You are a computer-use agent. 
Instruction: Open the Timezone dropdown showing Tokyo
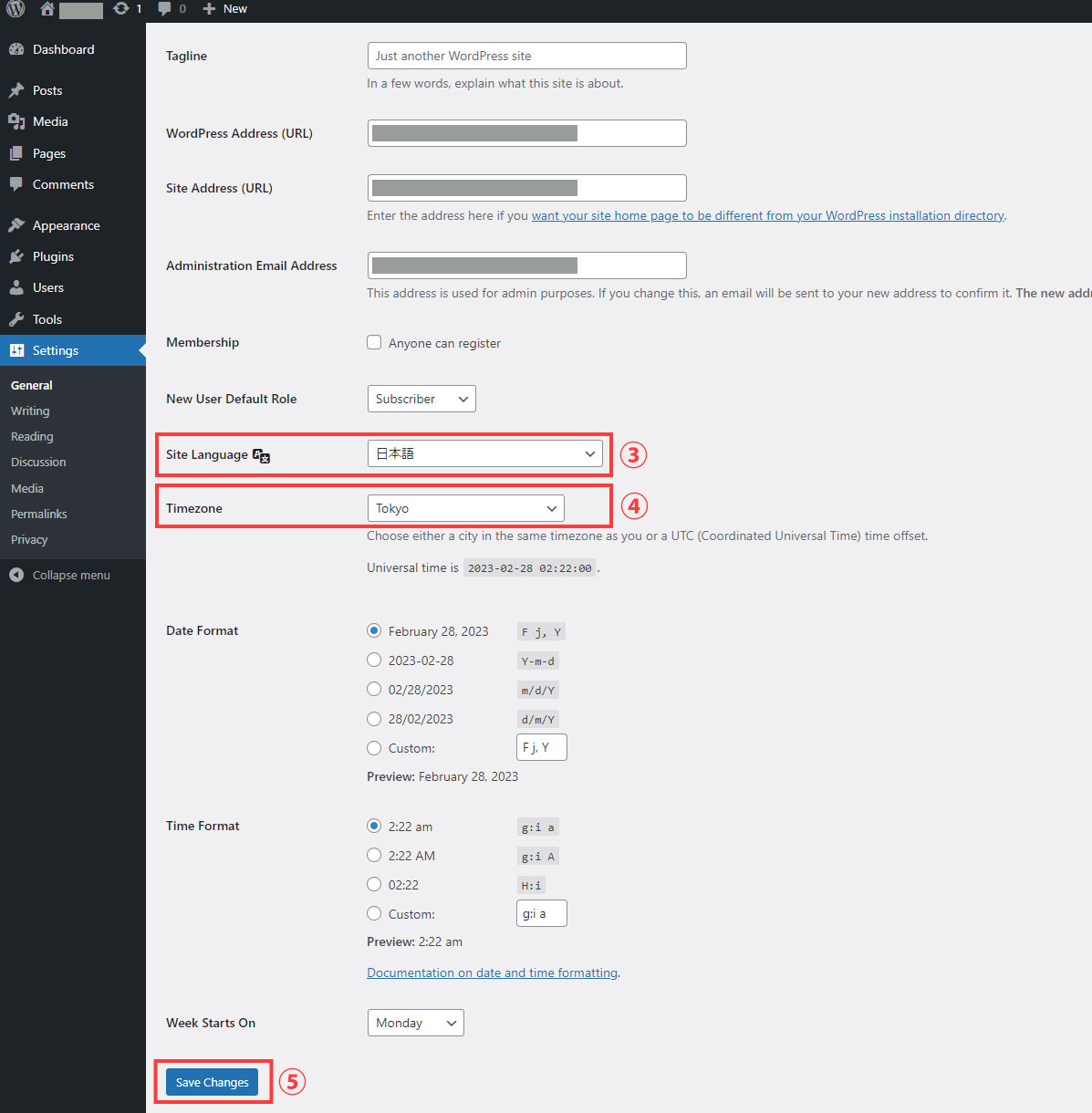(465, 508)
